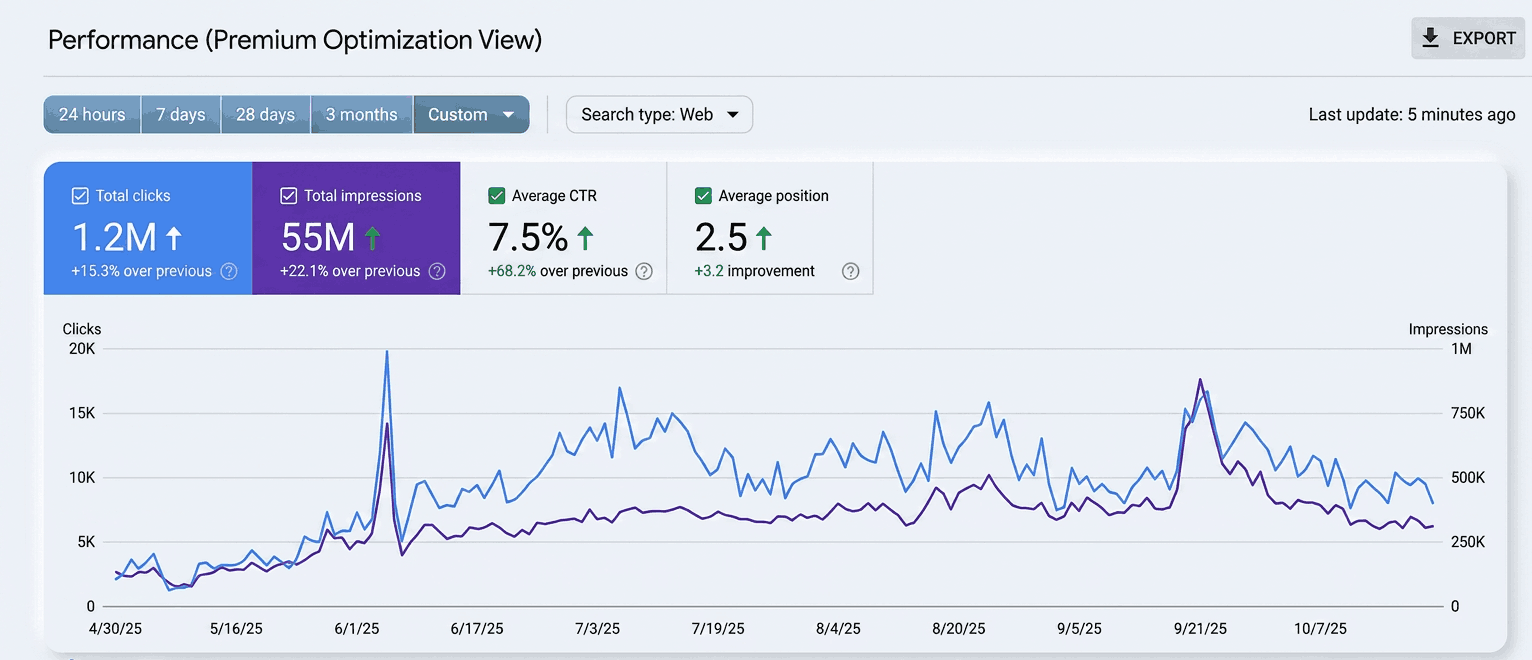1532x660 pixels.
Task: Untick the Average position checkbox
Action: [x=703, y=196]
